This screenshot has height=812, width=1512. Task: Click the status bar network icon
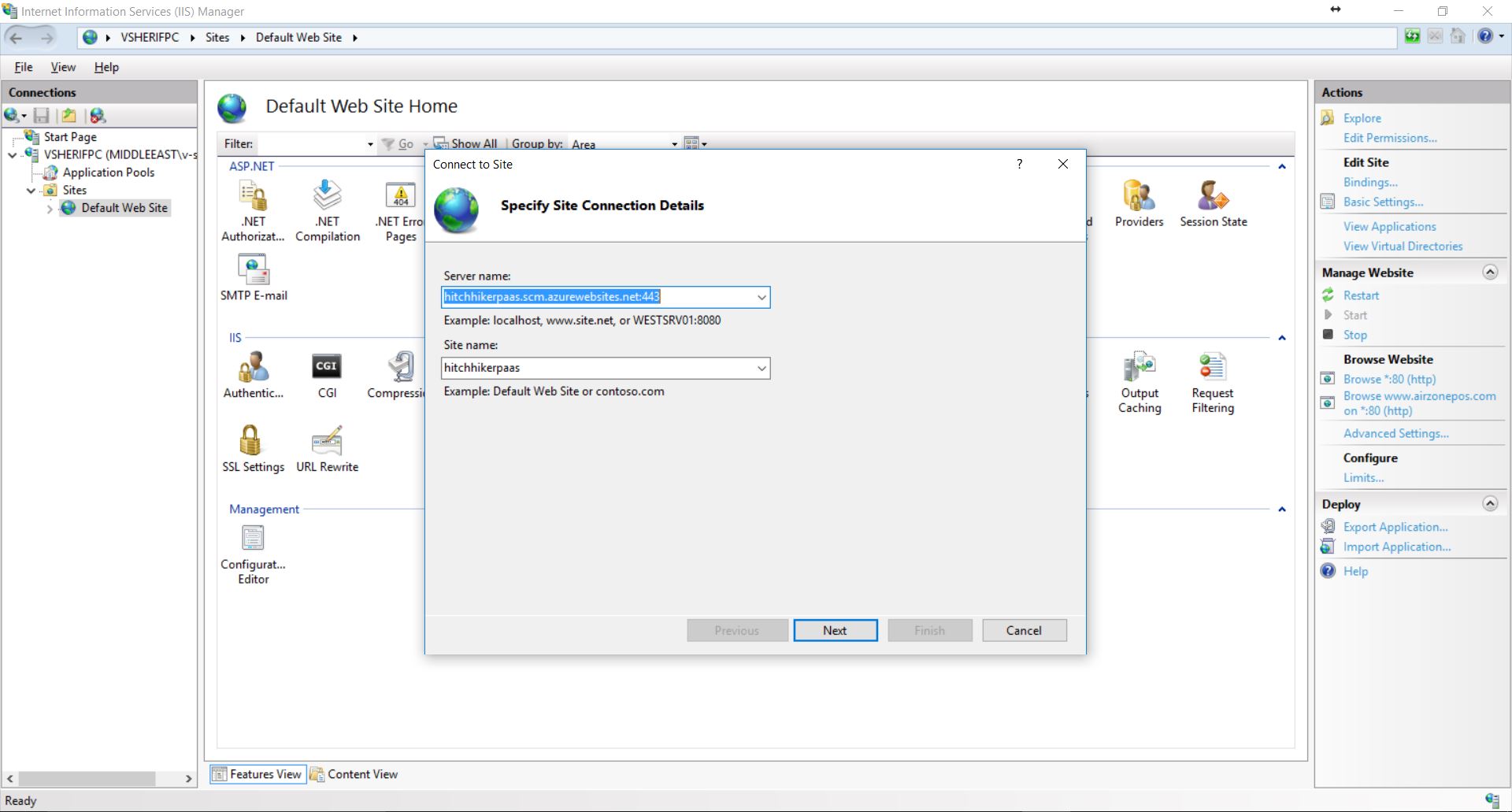(x=1492, y=800)
